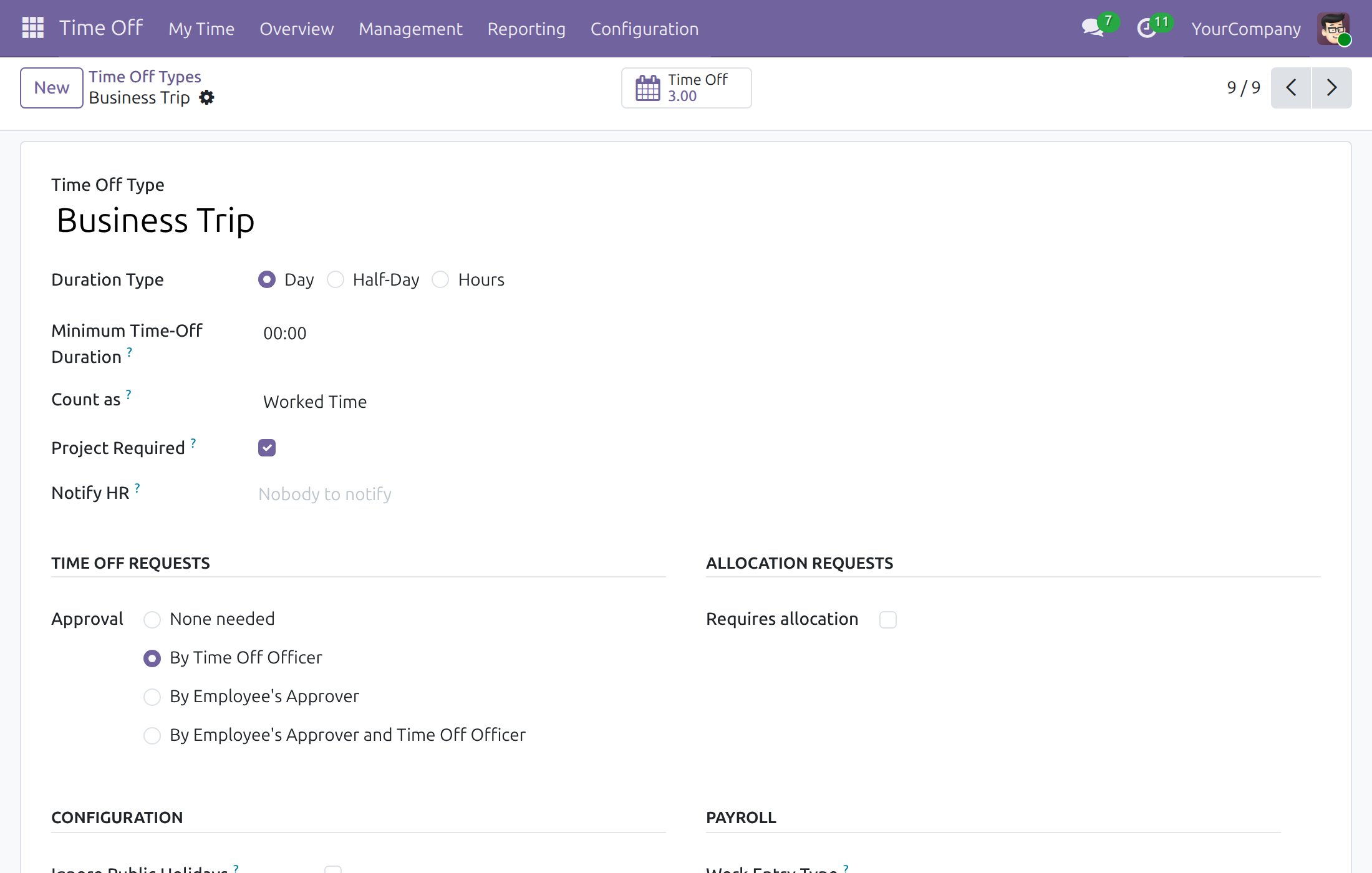1372x873 pixels.
Task: Open the conversations chat bubble icon
Action: click(x=1092, y=28)
